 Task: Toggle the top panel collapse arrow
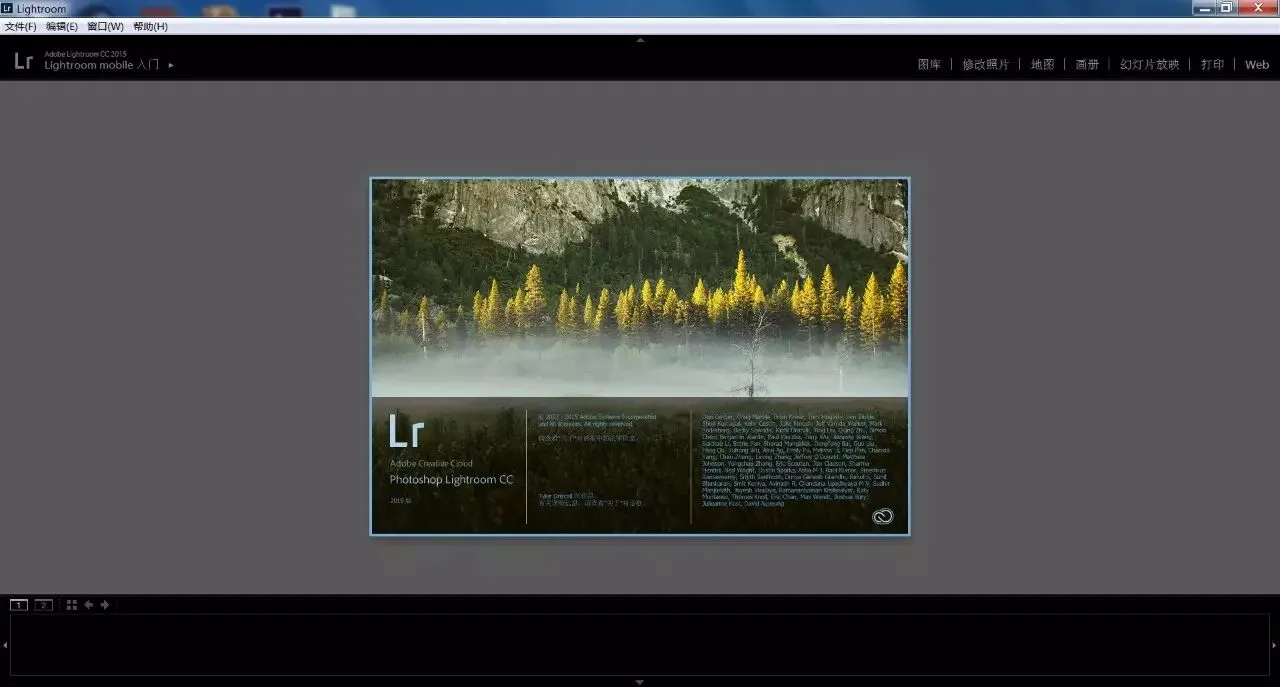click(640, 40)
